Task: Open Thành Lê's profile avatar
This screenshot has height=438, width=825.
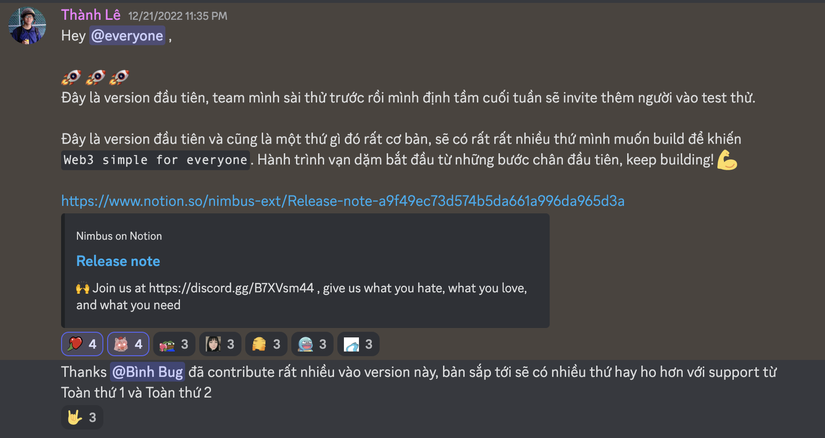Action: tap(27, 25)
